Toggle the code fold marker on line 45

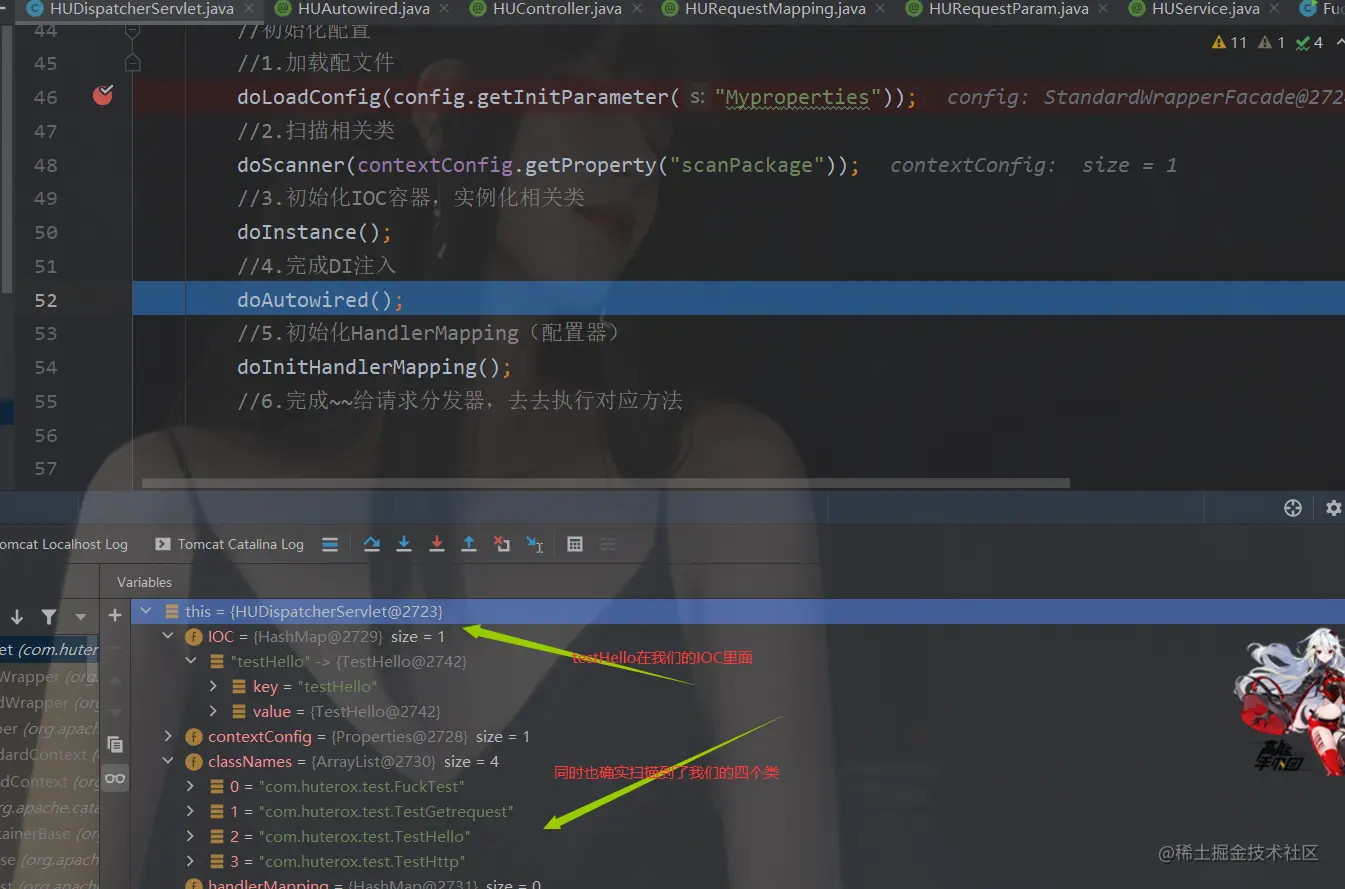pos(132,62)
